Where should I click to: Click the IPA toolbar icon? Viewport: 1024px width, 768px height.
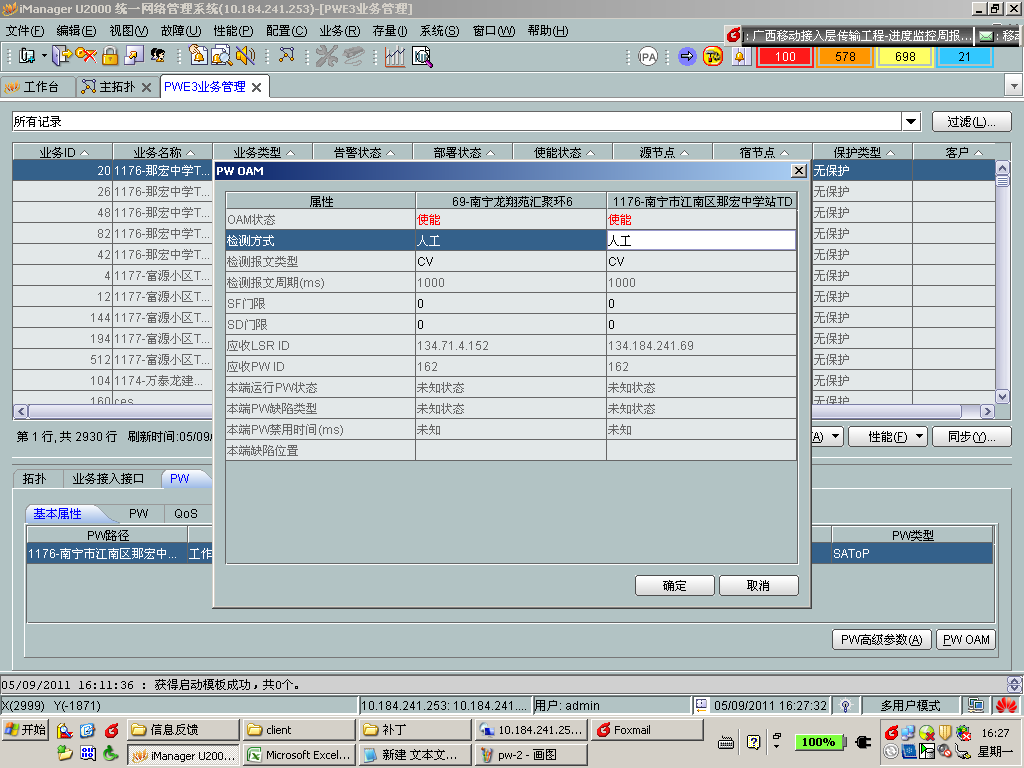(647, 57)
